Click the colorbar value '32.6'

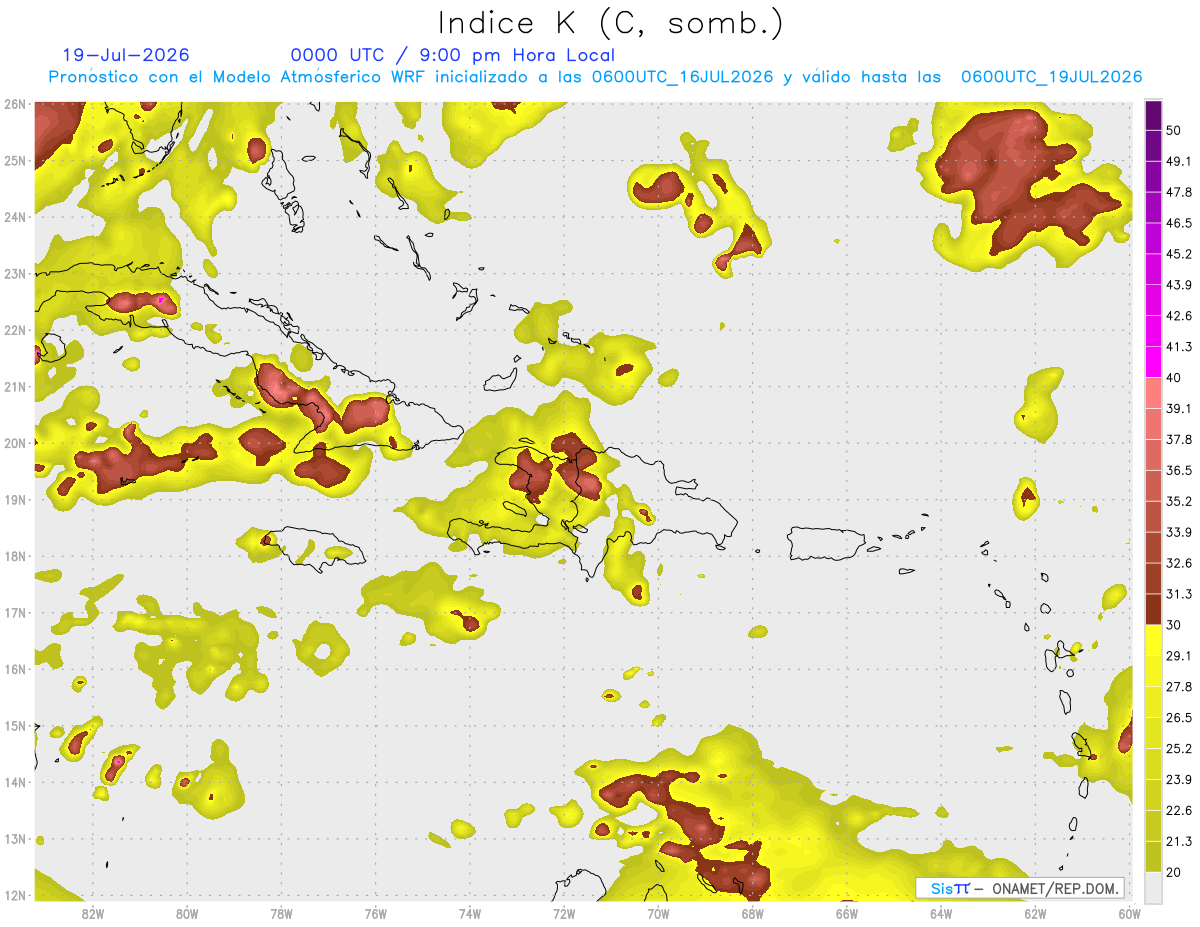click(x=1179, y=563)
